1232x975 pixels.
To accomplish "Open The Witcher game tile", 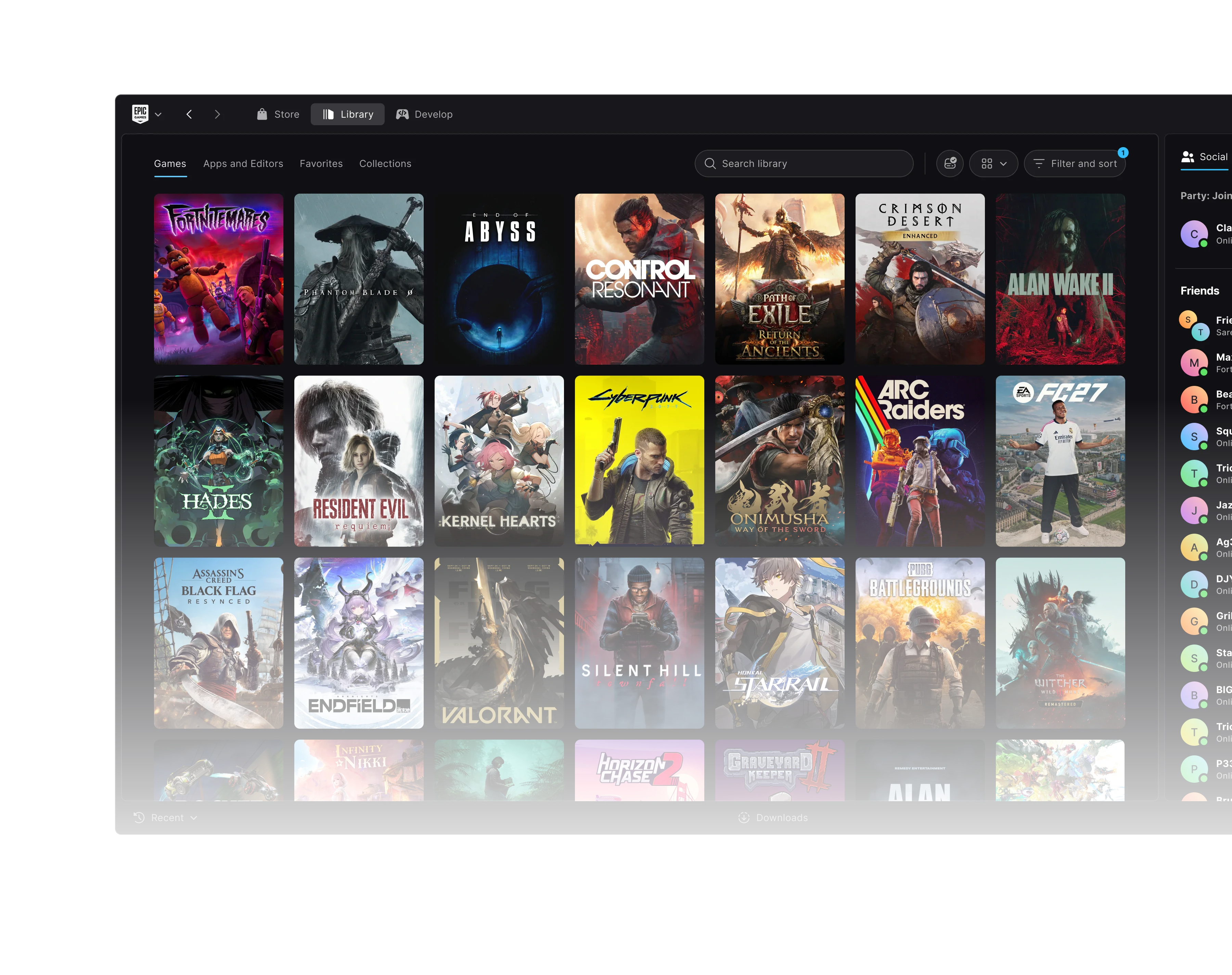I will tap(1061, 643).
